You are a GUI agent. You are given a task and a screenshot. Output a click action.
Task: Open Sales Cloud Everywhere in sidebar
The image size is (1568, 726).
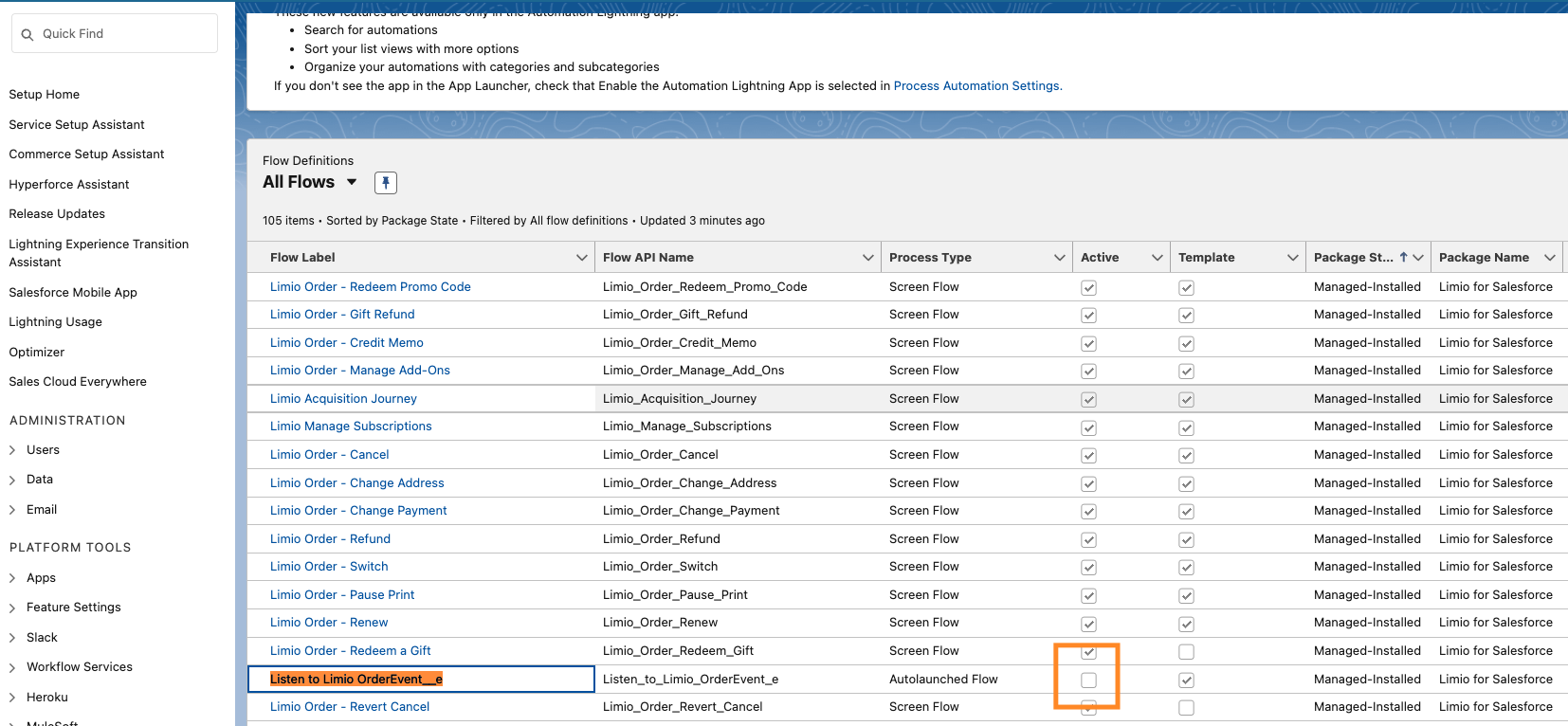pos(78,382)
